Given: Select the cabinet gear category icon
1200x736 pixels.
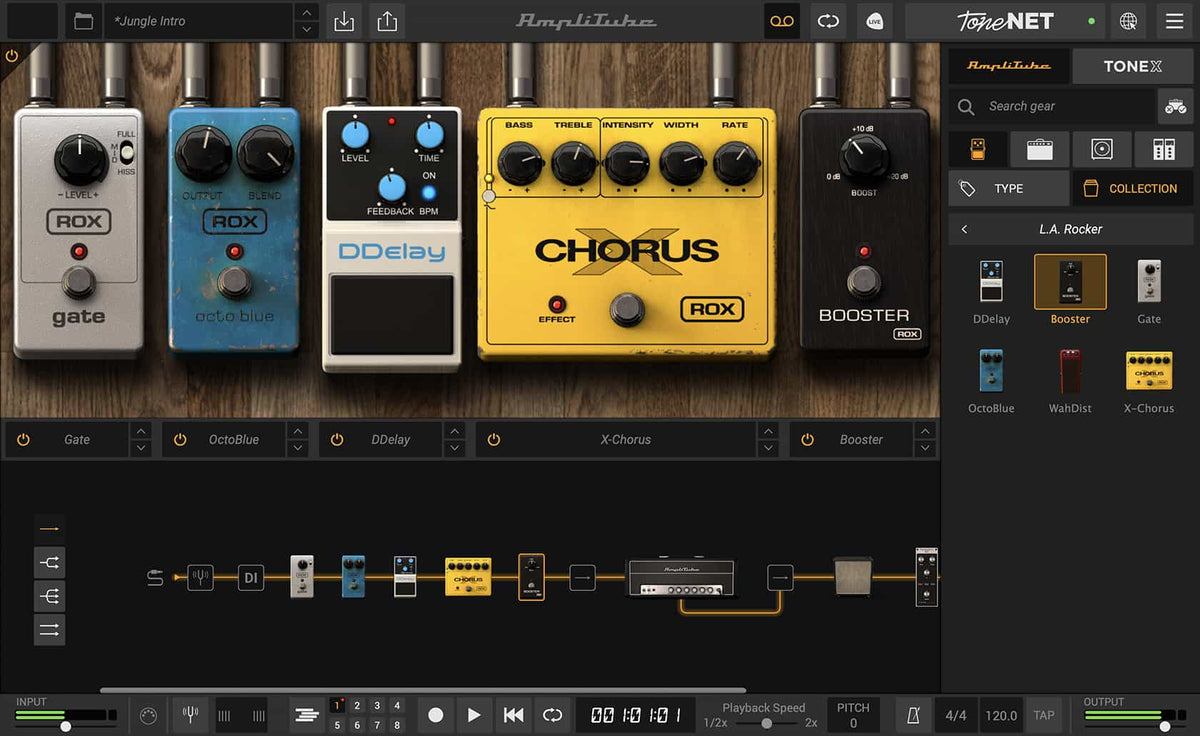Looking at the screenshot, I should pos(1102,150).
